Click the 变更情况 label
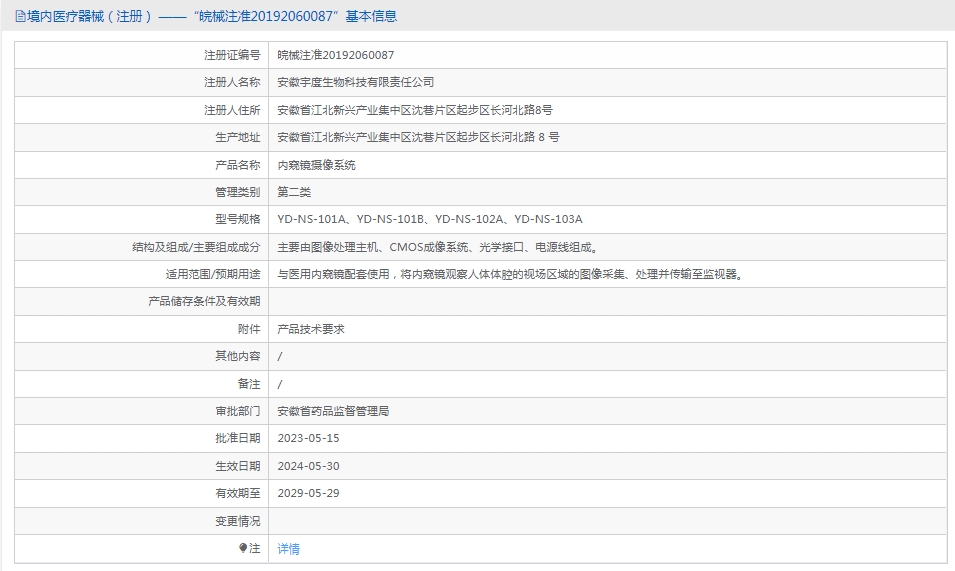The image size is (955, 571). coord(238,521)
